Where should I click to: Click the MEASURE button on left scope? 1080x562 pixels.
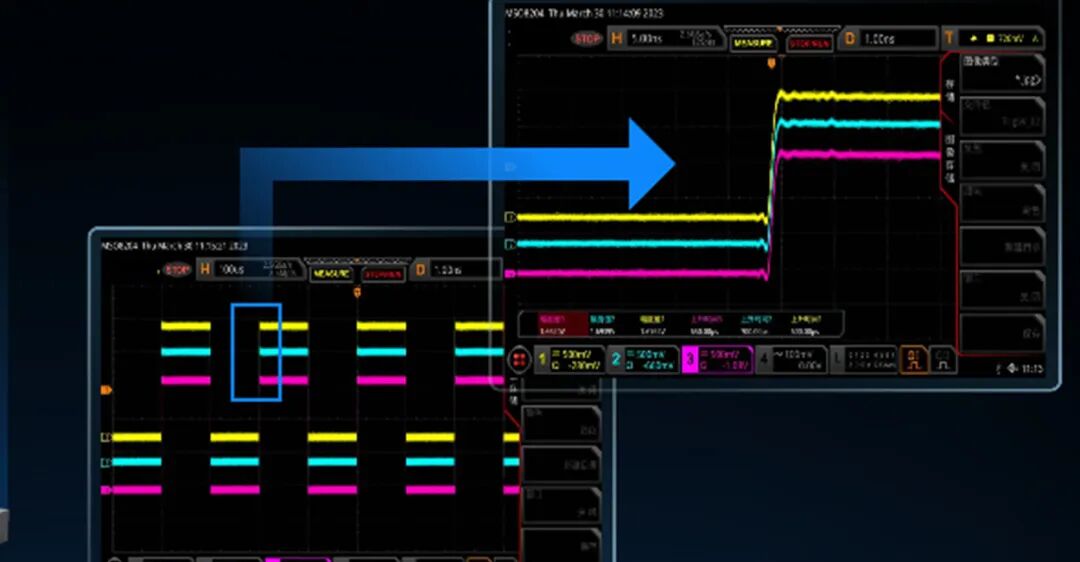332,273
